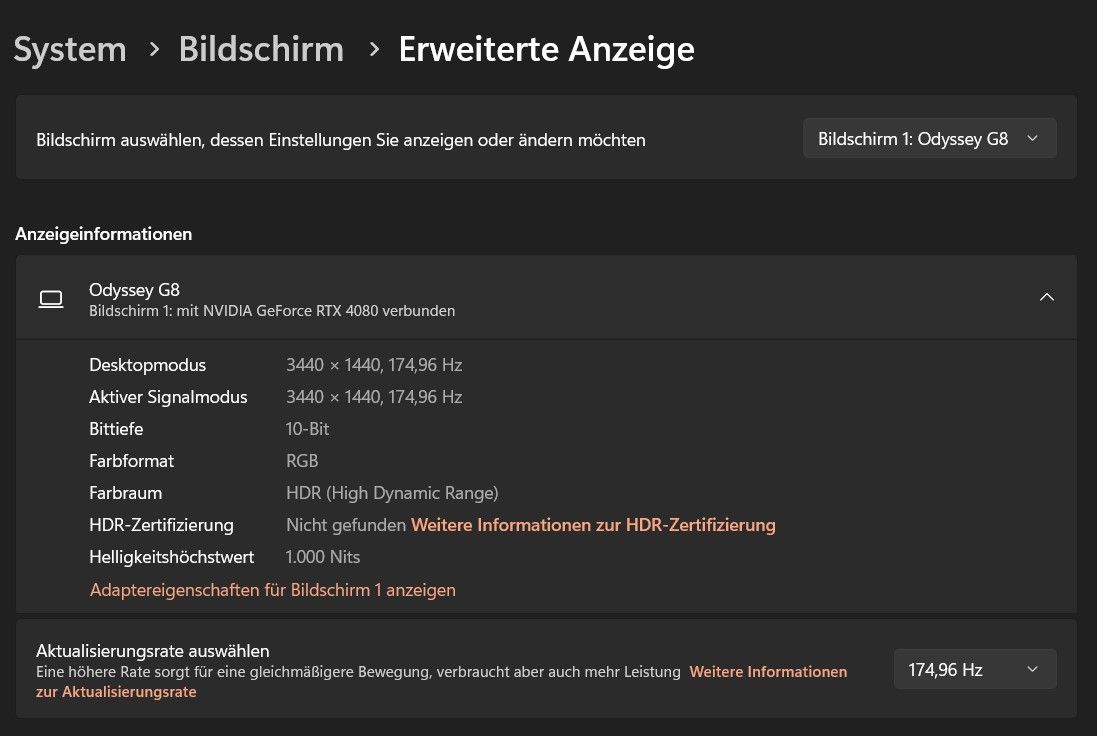Open Bildschirm breadcrumb level
This screenshot has height=736, width=1097.
point(261,50)
